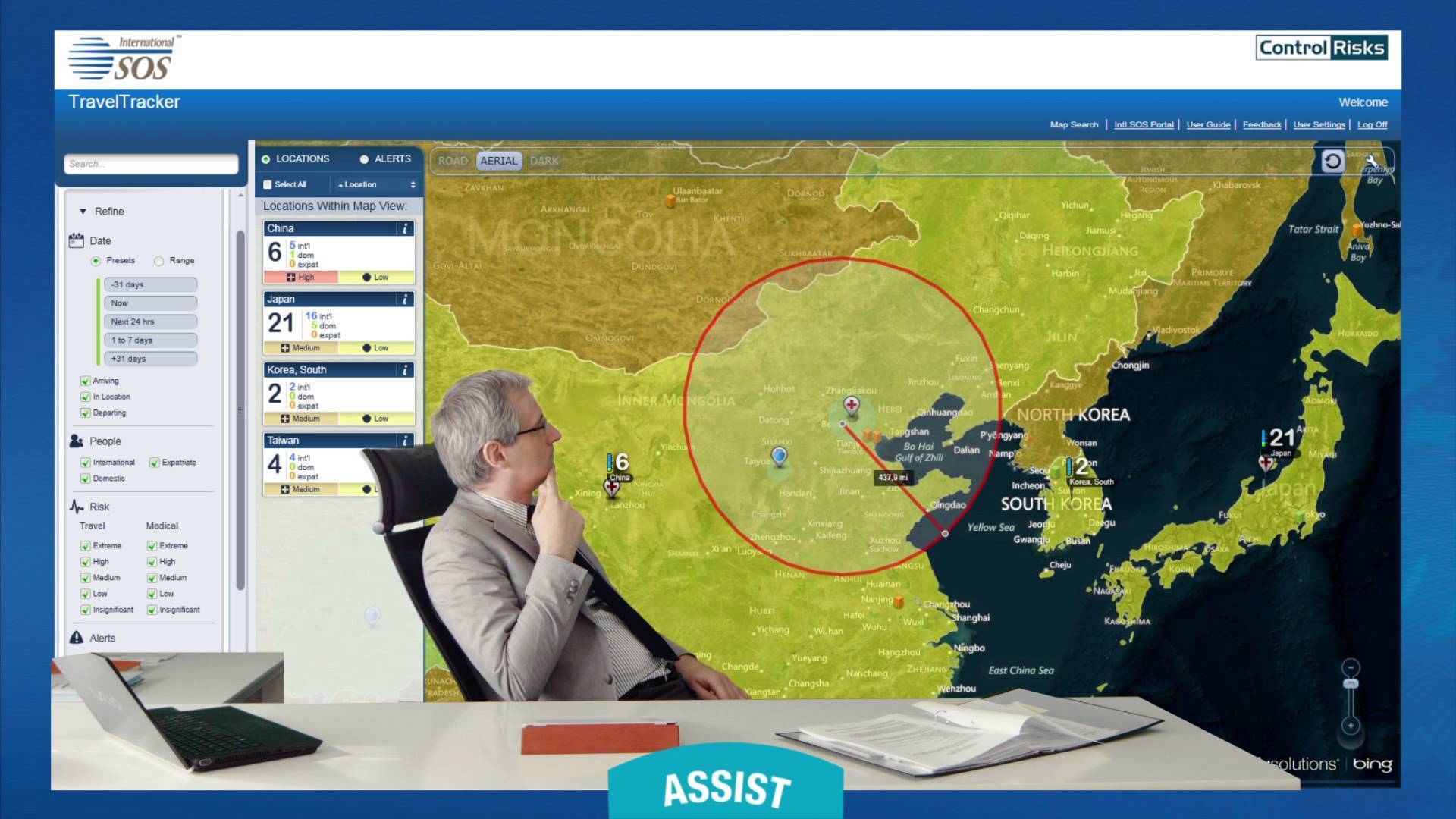This screenshot has height=819, width=1456.
Task: Select the Dark map style
Action: 544,161
